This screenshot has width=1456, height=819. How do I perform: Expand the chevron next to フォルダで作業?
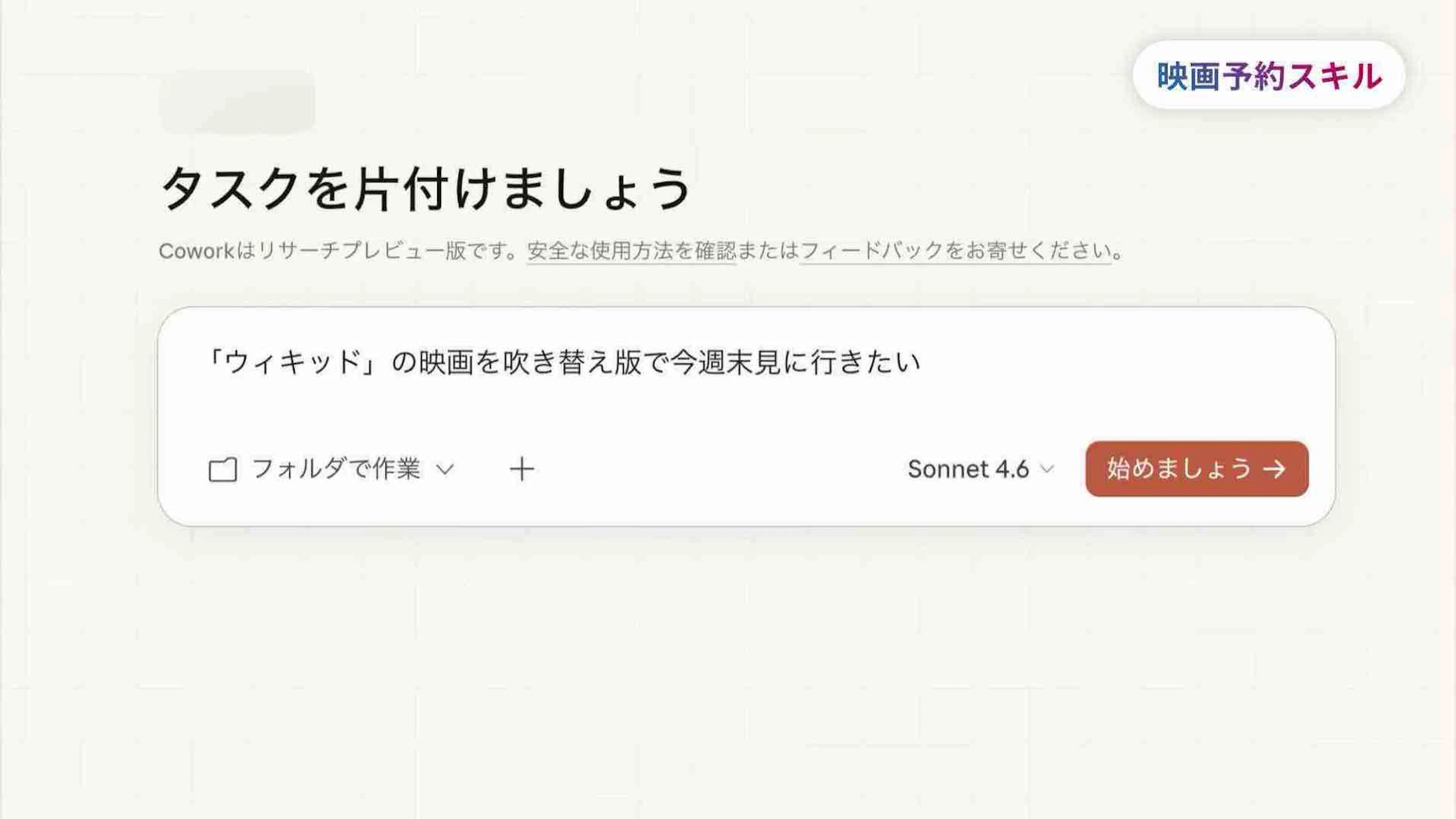coord(445,470)
